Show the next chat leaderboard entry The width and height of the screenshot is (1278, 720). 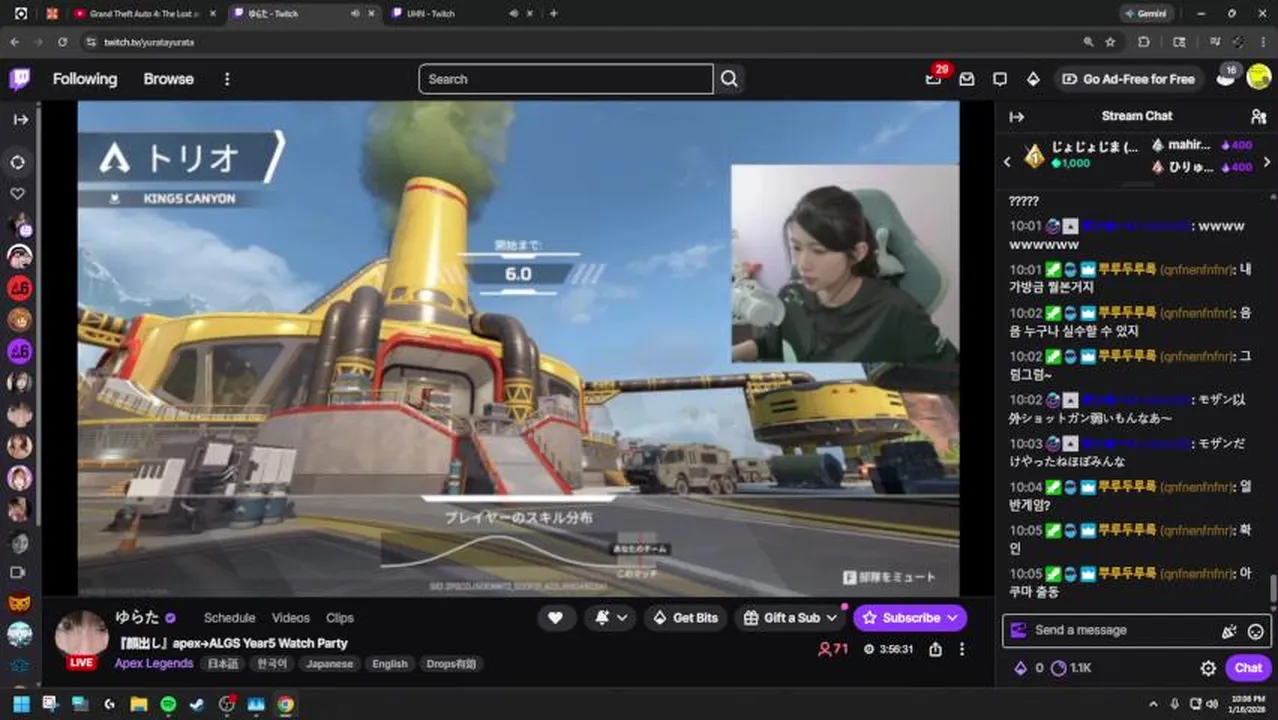1267,161
